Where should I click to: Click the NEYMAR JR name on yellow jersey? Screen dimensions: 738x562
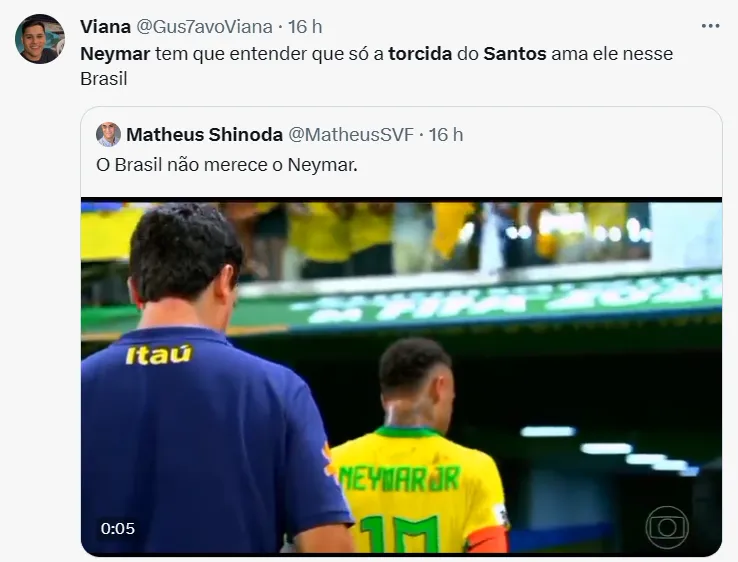tap(399, 478)
